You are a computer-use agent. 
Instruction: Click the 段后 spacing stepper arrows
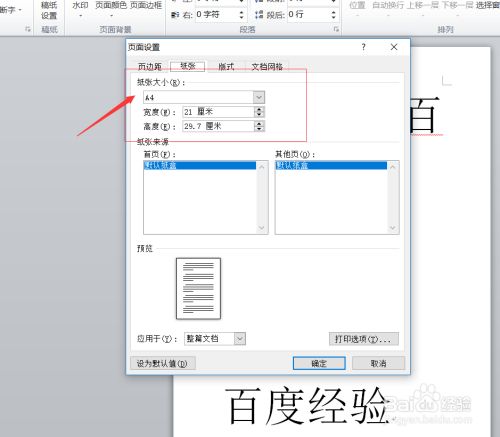[x=334, y=15]
